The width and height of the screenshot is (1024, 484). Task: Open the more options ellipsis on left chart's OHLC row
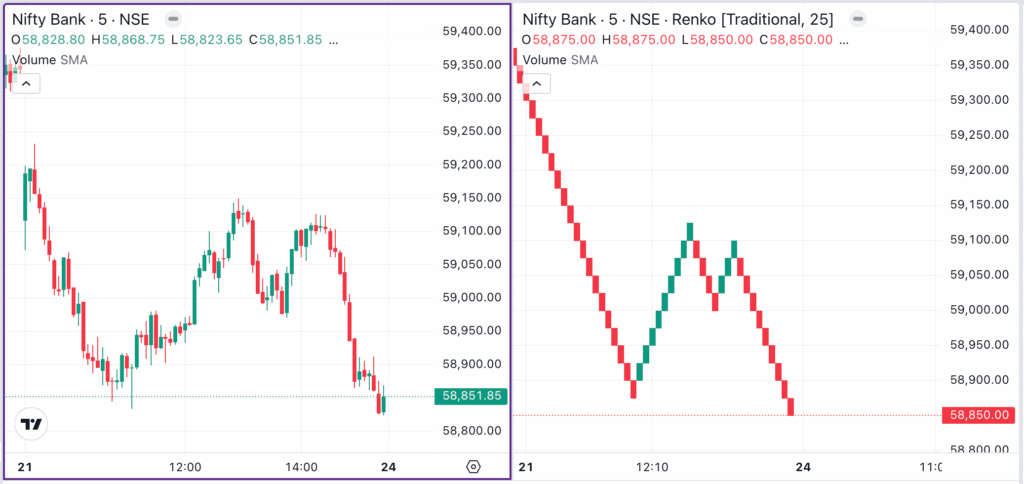tap(333, 40)
